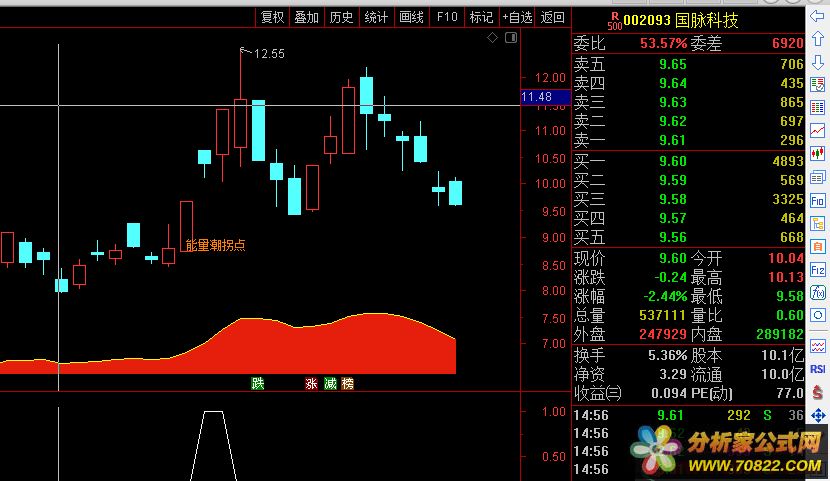The height and width of the screenshot is (481, 830).
Task: Select the 统计 statistics menu item
Action: coord(376,17)
